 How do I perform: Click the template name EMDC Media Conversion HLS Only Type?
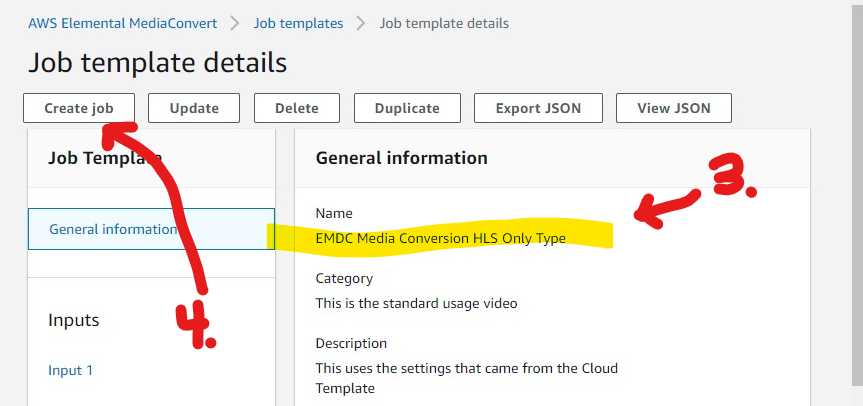coord(440,238)
